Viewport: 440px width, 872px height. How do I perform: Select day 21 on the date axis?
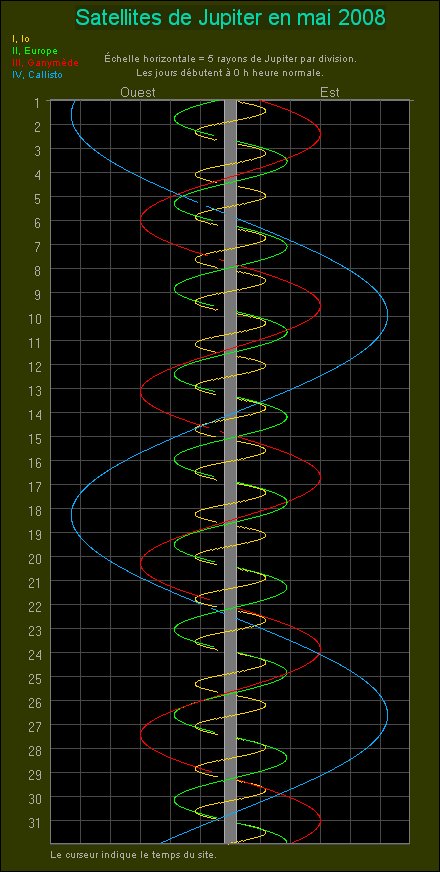tap(34, 581)
